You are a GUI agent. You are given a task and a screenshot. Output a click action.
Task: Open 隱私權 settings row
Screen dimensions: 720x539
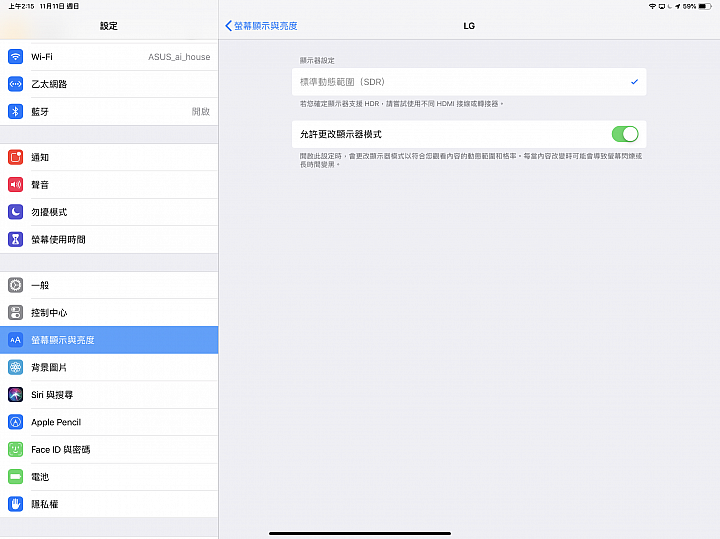point(109,504)
